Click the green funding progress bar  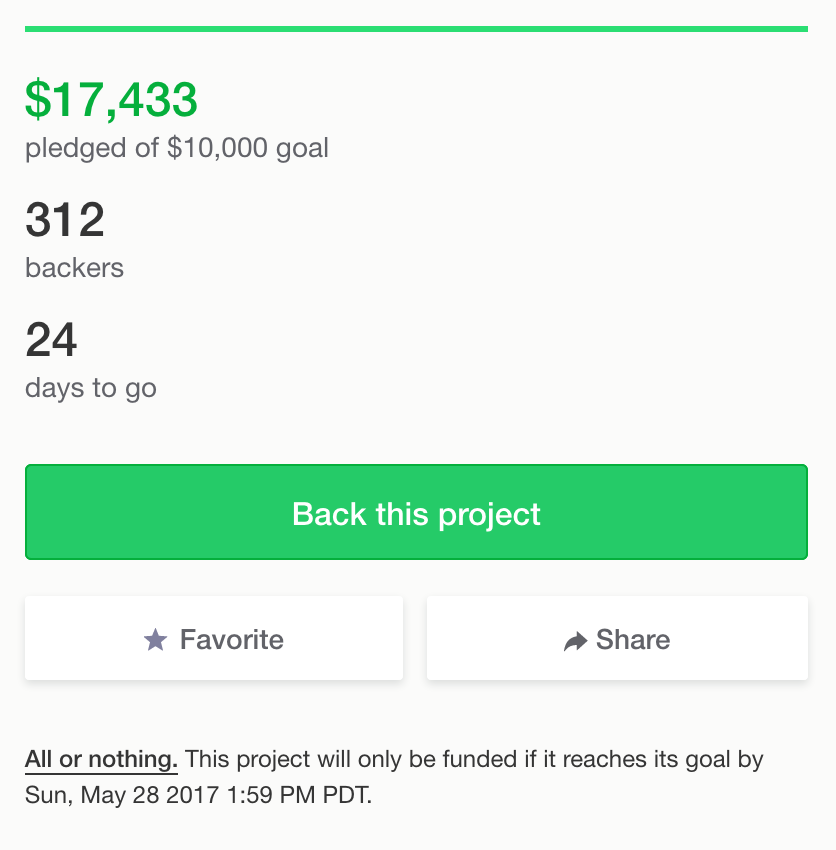click(x=416, y=29)
